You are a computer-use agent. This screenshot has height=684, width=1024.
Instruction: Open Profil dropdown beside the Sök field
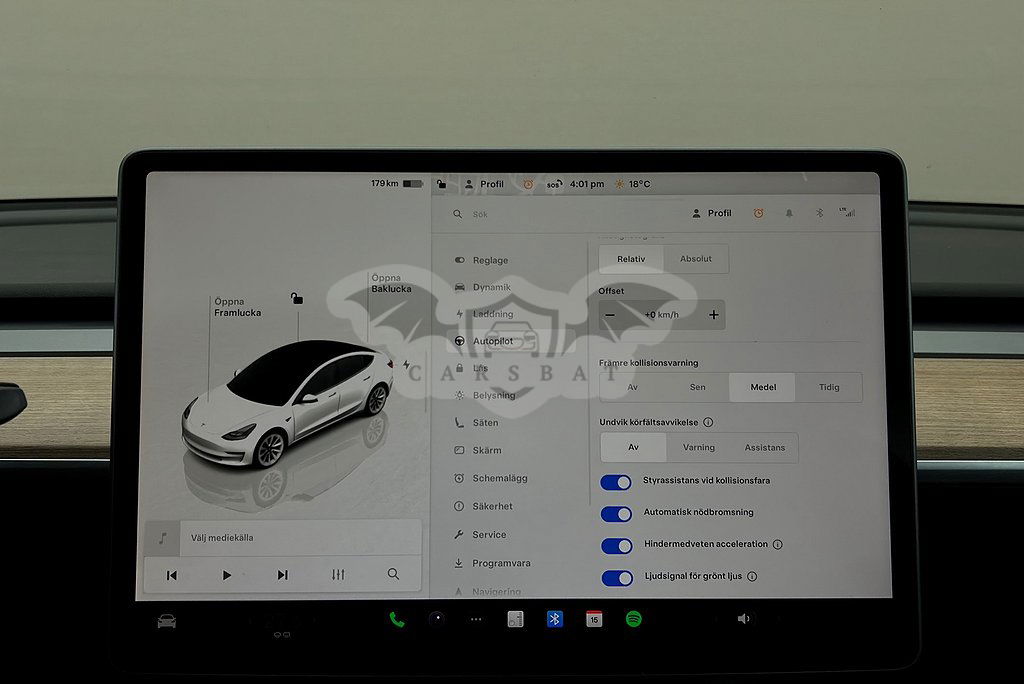click(712, 214)
